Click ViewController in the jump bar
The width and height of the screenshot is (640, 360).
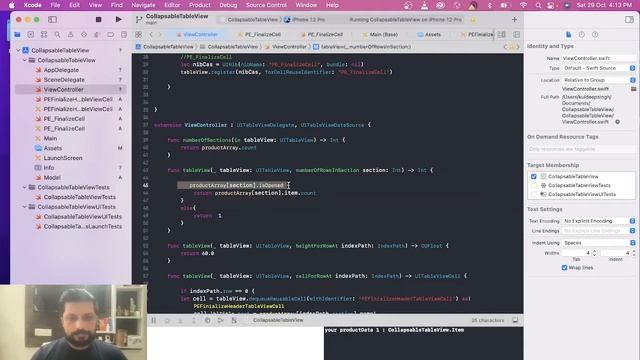286,47
